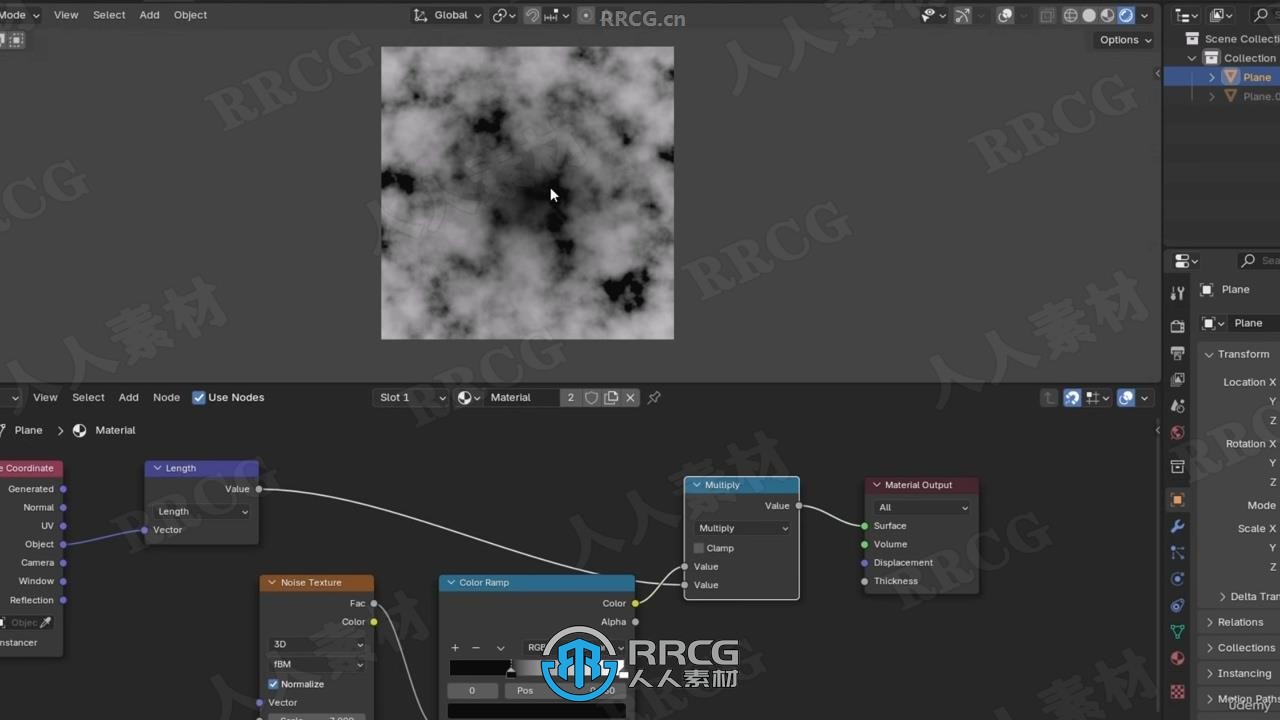The height and width of the screenshot is (720, 1280).
Task: Open the View Layer properties tab
Action: (1177, 380)
